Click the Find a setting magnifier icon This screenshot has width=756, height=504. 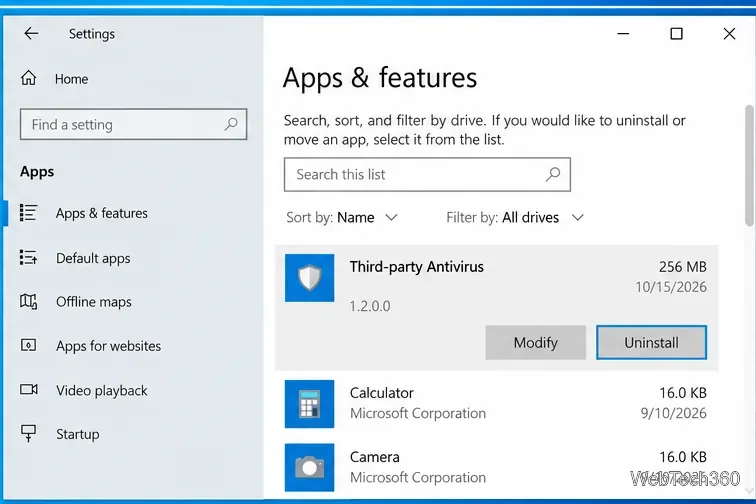point(231,124)
